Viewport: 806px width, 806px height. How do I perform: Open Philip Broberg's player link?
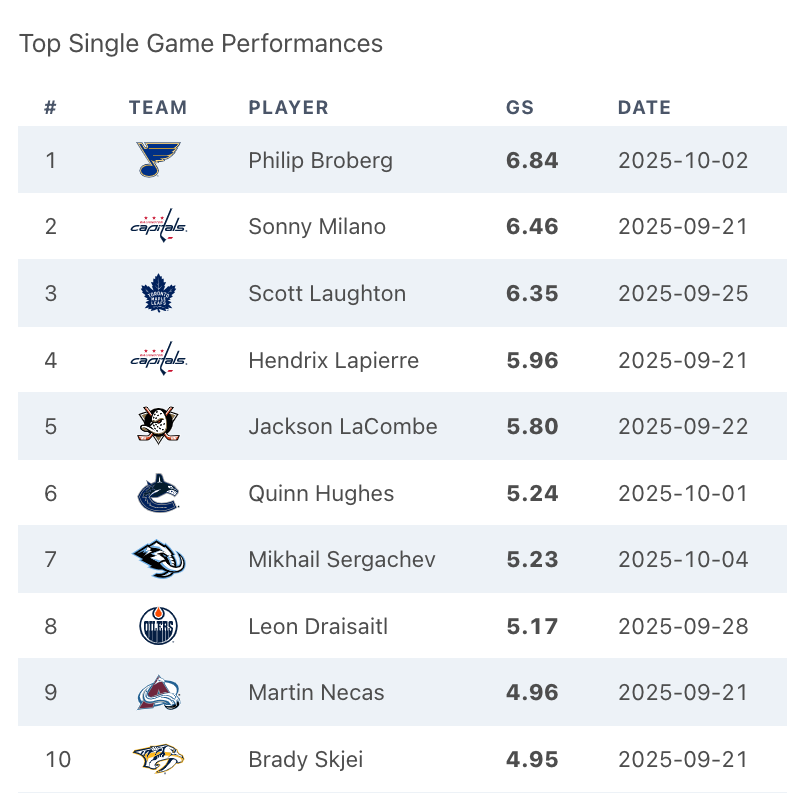320,160
